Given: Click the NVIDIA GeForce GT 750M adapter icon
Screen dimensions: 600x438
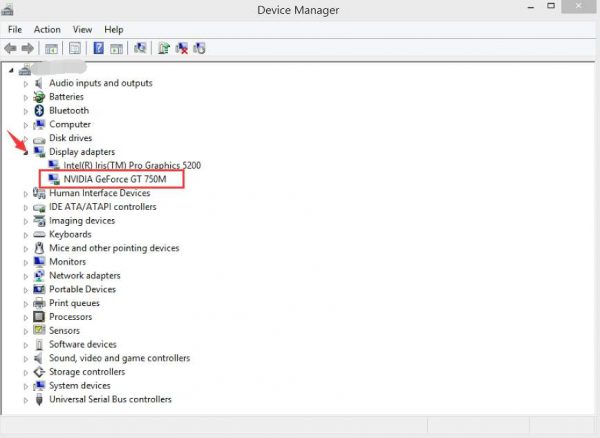Looking at the screenshot, I should pos(54,179).
